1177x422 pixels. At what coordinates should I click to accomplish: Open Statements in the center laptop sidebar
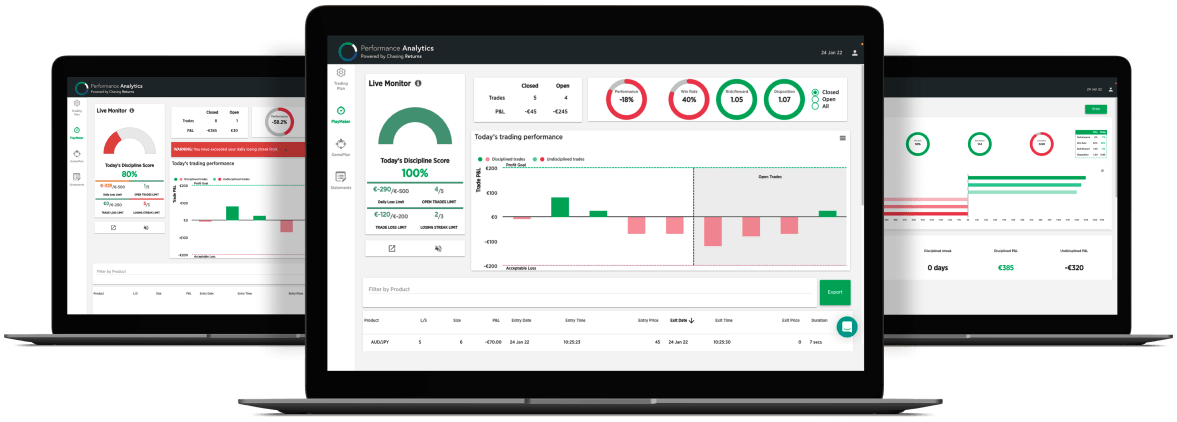coord(341,180)
